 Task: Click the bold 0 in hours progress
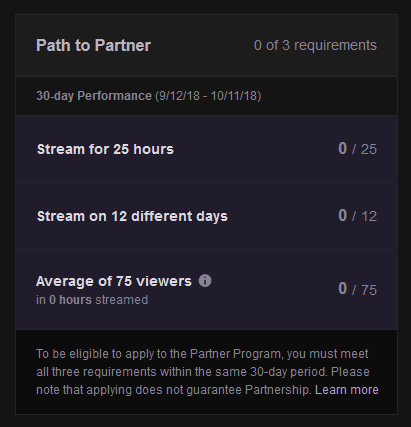click(x=343, y=148)
